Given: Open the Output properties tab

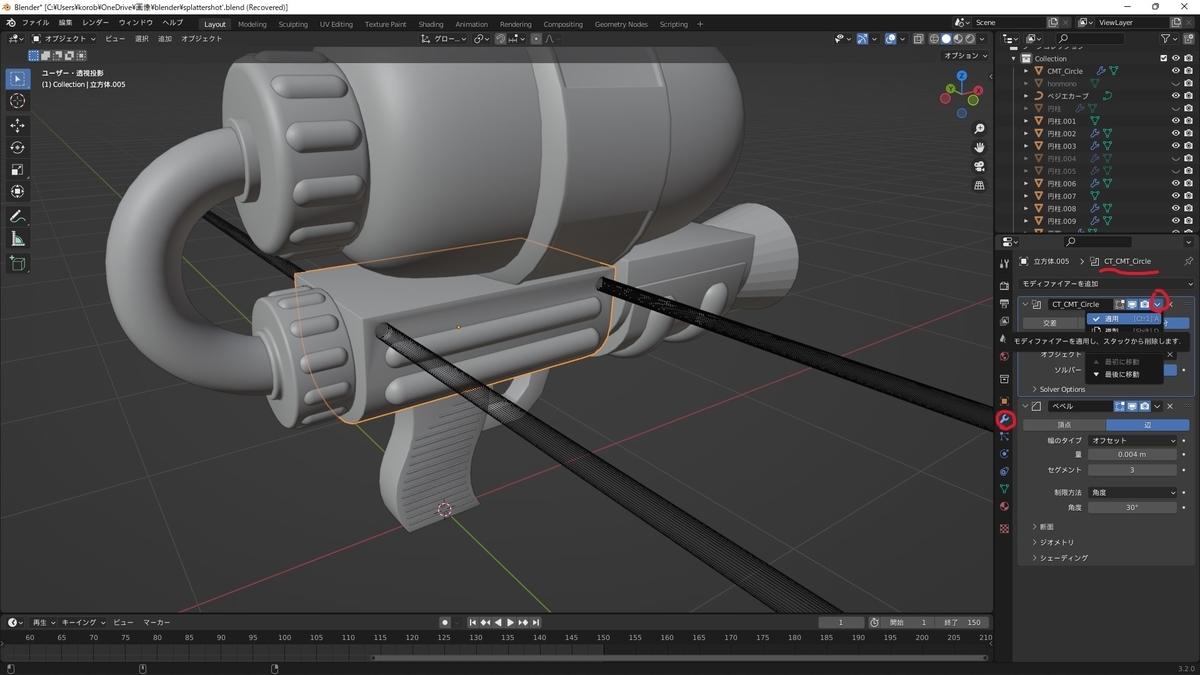Looking at the screenshot, I should tap(1005, 304).
